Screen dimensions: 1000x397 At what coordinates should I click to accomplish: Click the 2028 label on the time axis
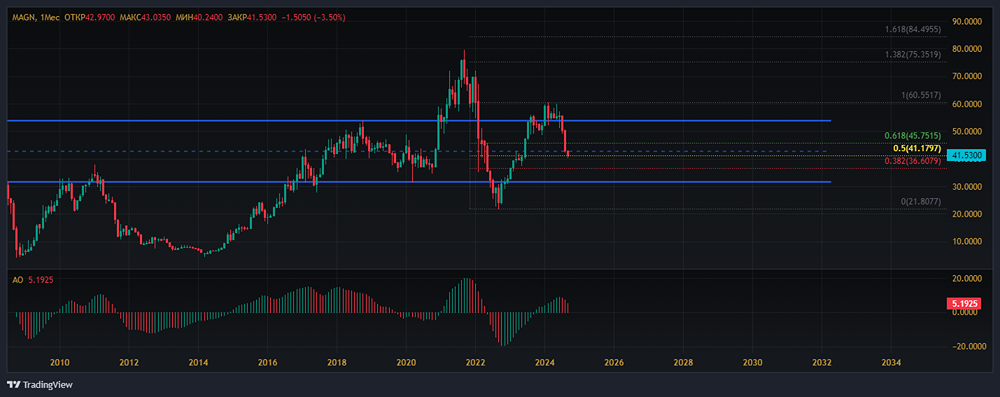(683, 362)
